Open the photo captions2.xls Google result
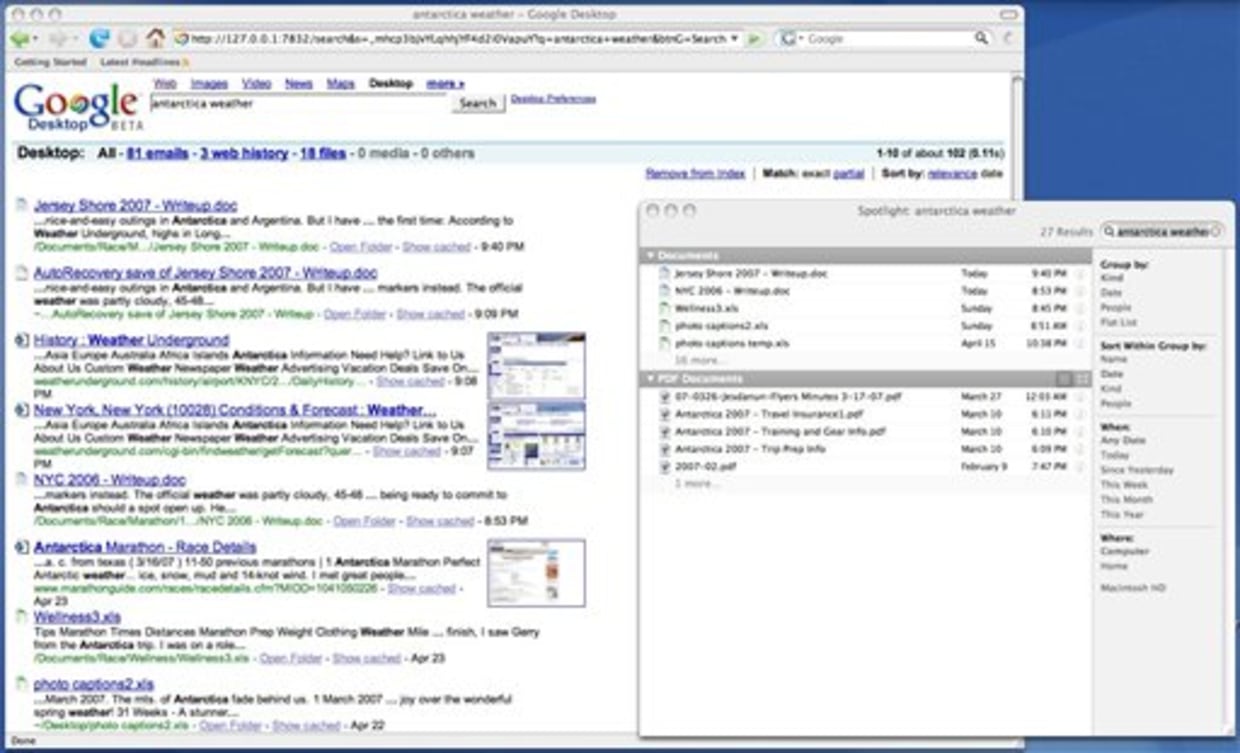 [94, 685]
